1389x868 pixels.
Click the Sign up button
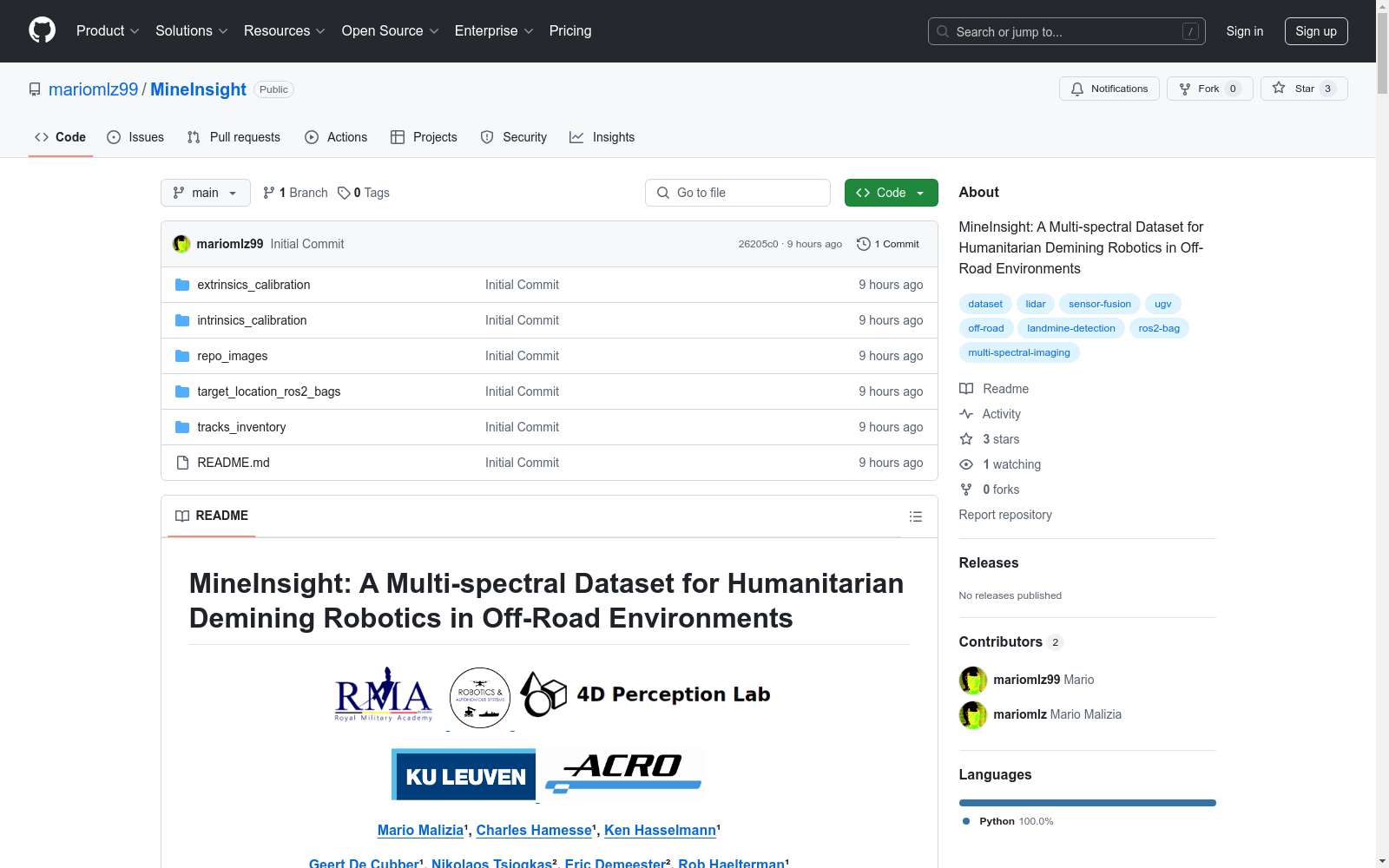(x=1316, y=31)
